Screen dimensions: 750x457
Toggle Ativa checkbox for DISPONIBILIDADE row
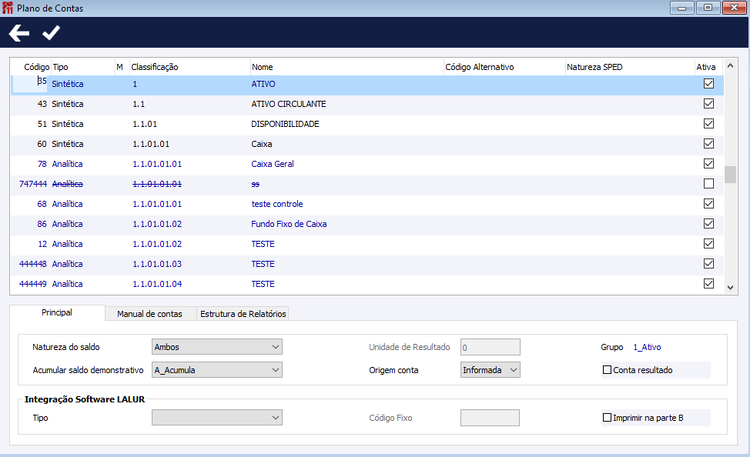click(x=709, y=124)
